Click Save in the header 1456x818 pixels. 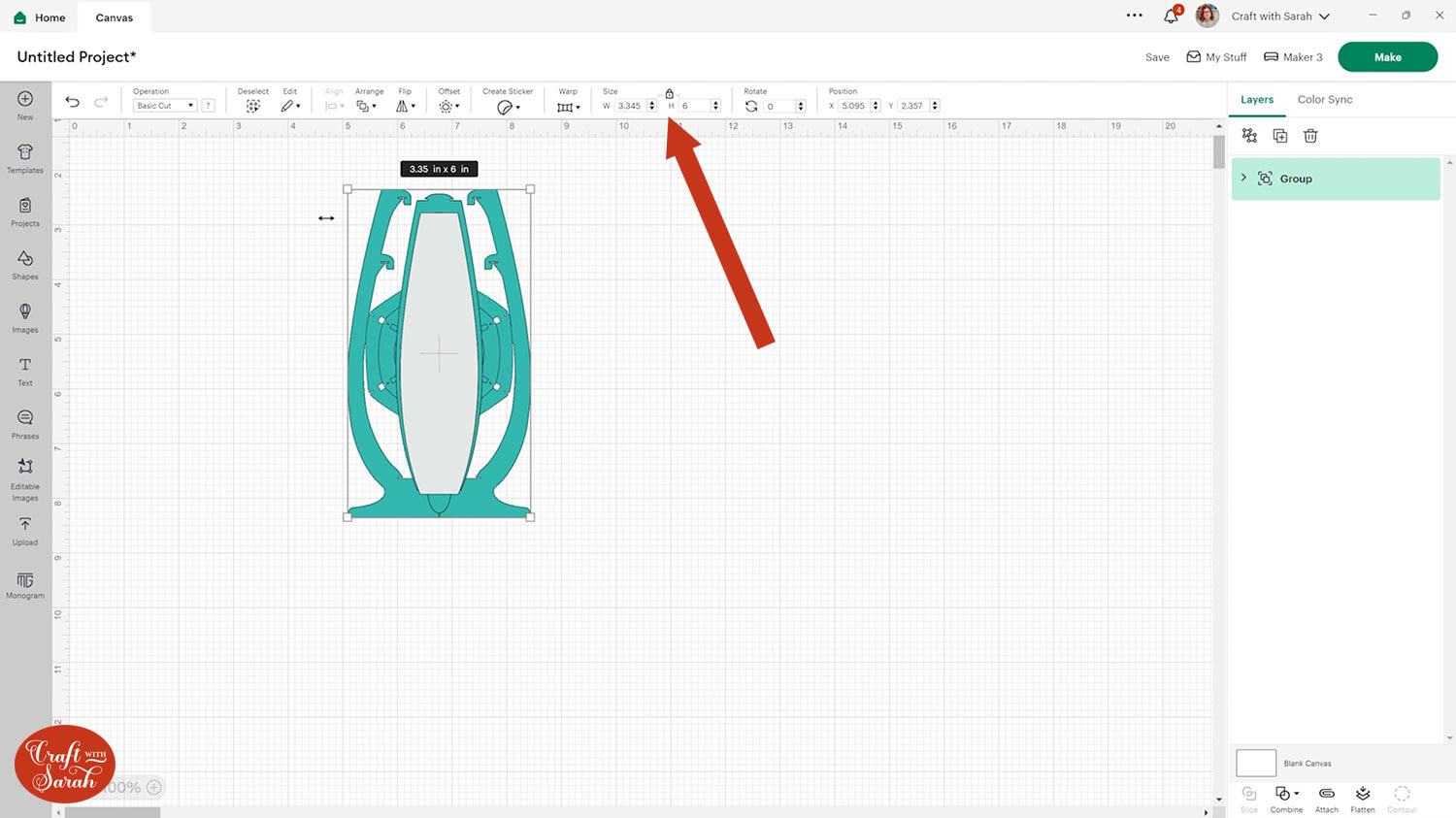(x=1157, y=57)
